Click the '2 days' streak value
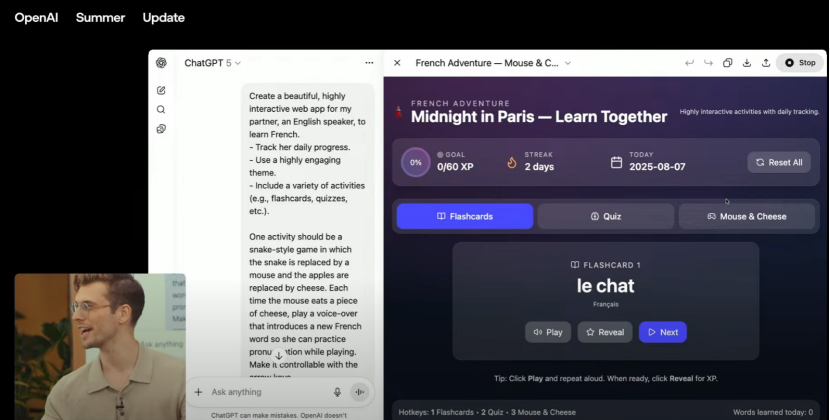 click(539, 167)
